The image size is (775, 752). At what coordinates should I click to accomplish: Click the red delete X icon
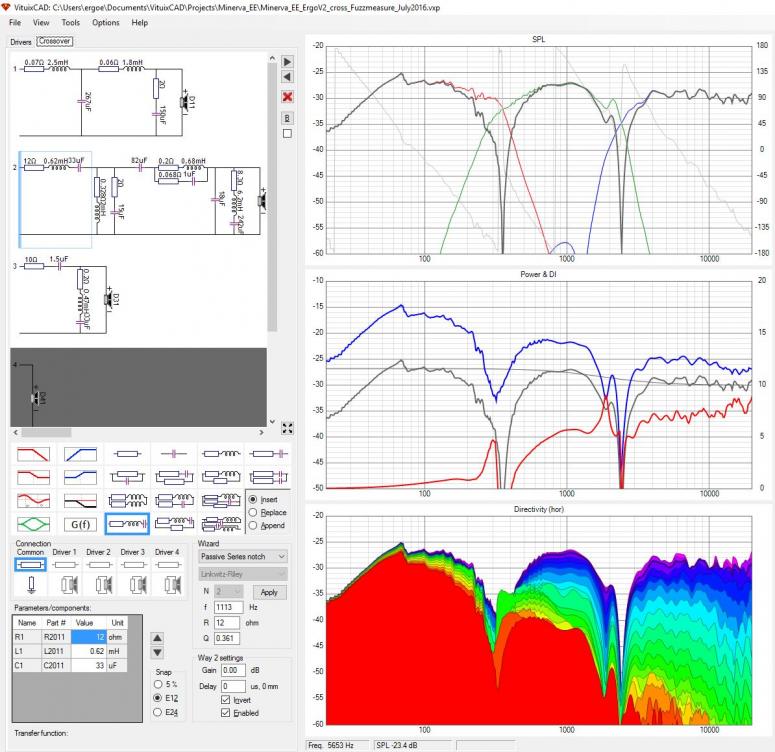(287, 97)
